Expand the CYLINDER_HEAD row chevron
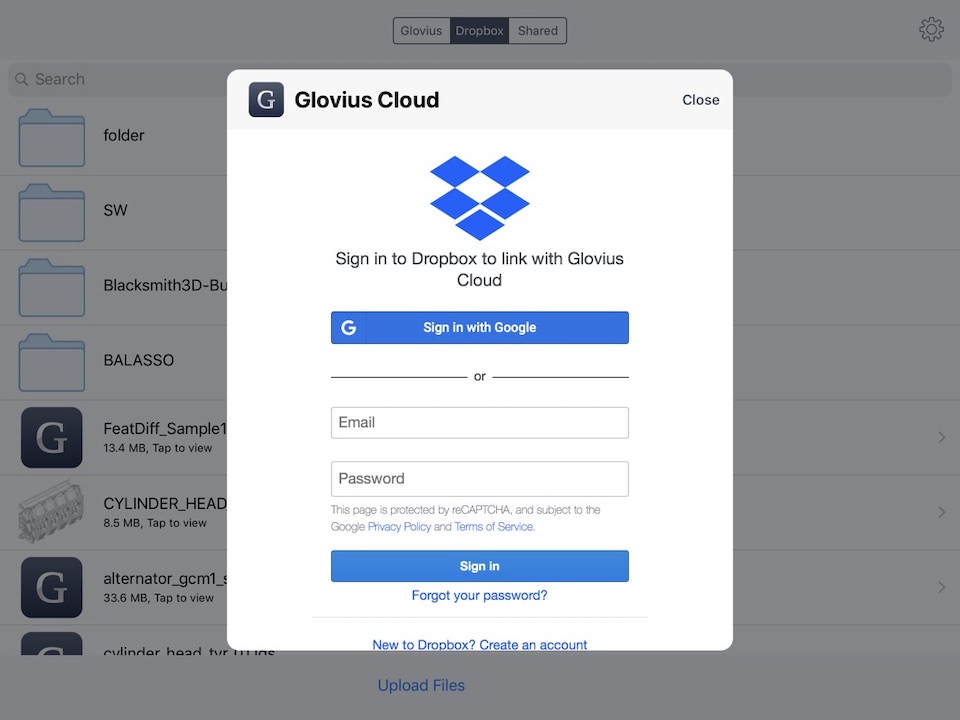Image resolution: width=960 pixels, height=720 pixels. 942,512
